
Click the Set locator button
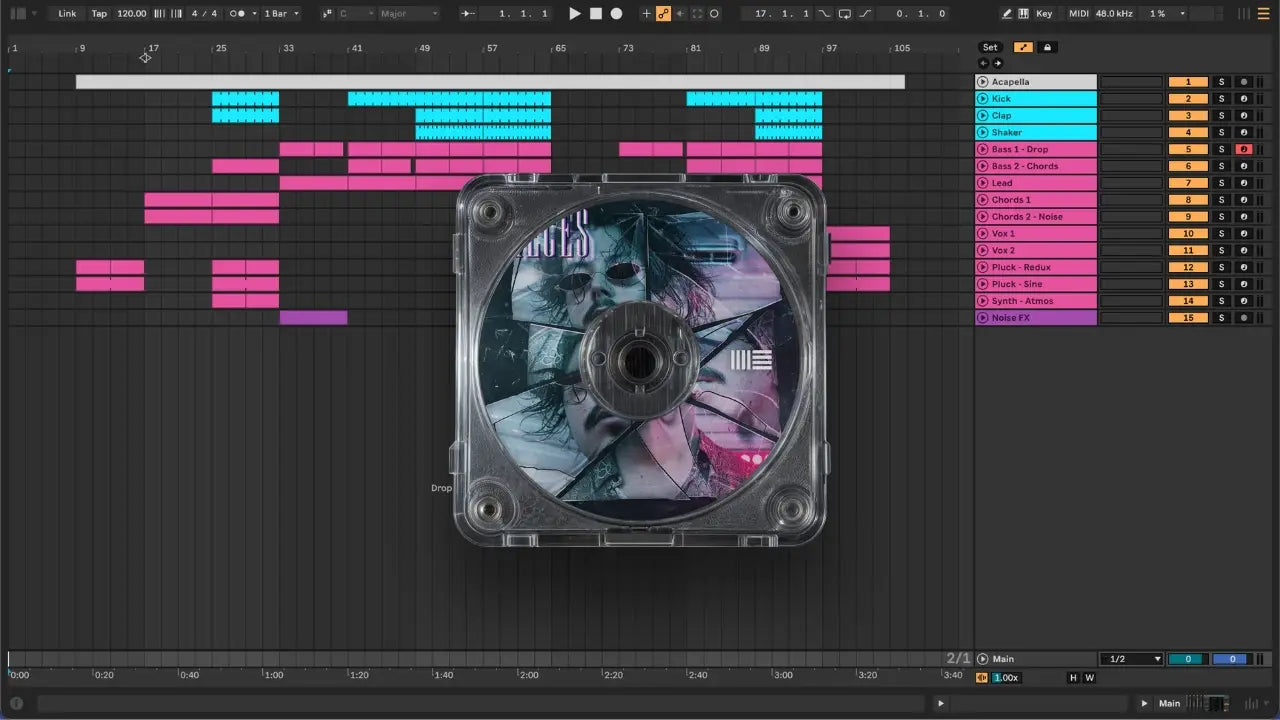tap(989, 47)
